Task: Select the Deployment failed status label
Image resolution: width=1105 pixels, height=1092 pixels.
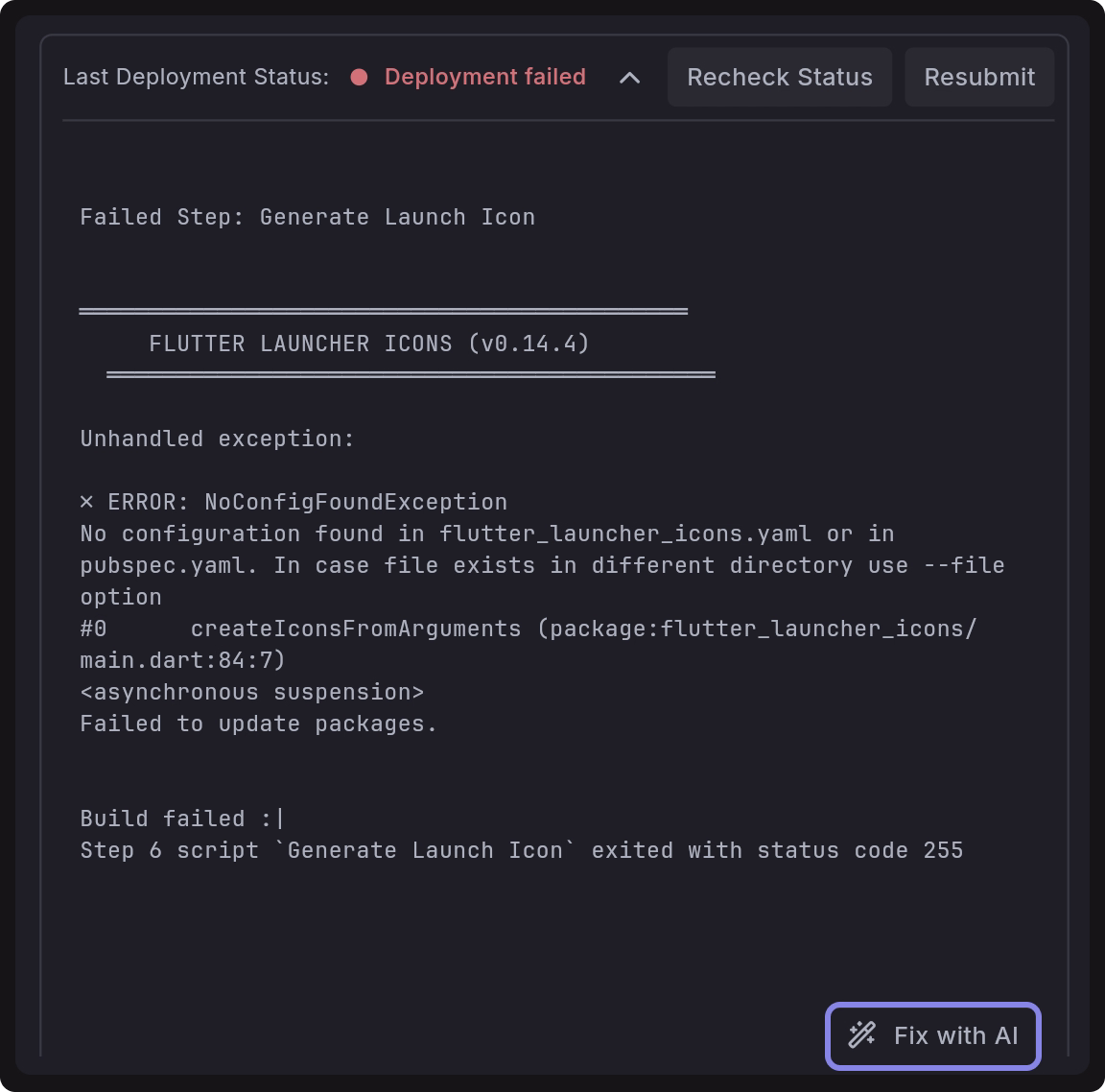Action: (485, 77)
